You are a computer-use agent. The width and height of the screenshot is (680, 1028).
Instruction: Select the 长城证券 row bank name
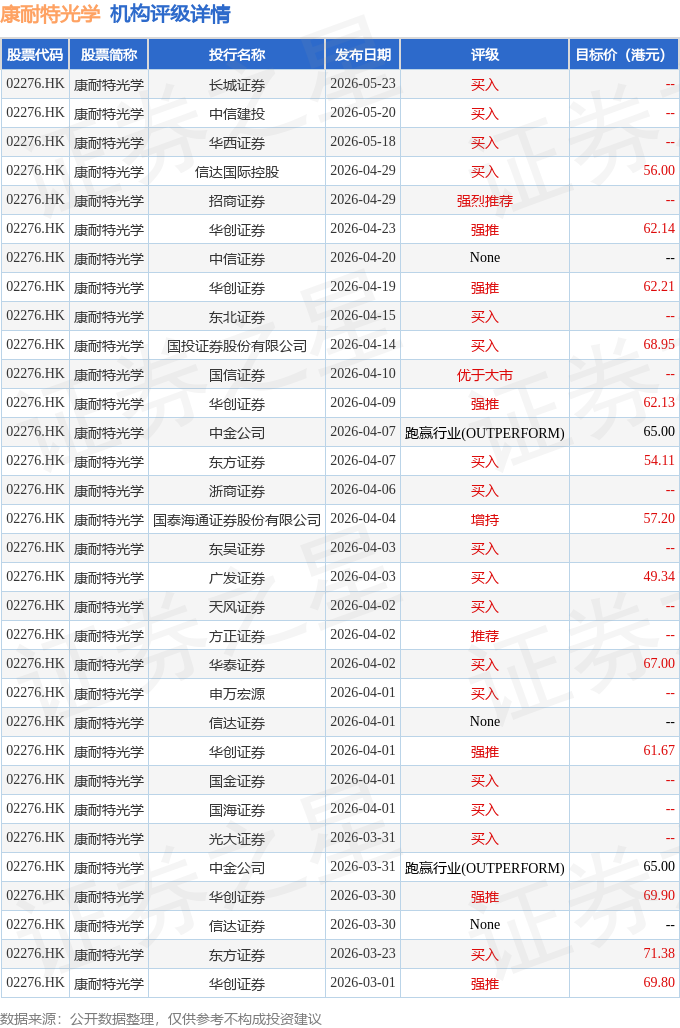point(237,85)
